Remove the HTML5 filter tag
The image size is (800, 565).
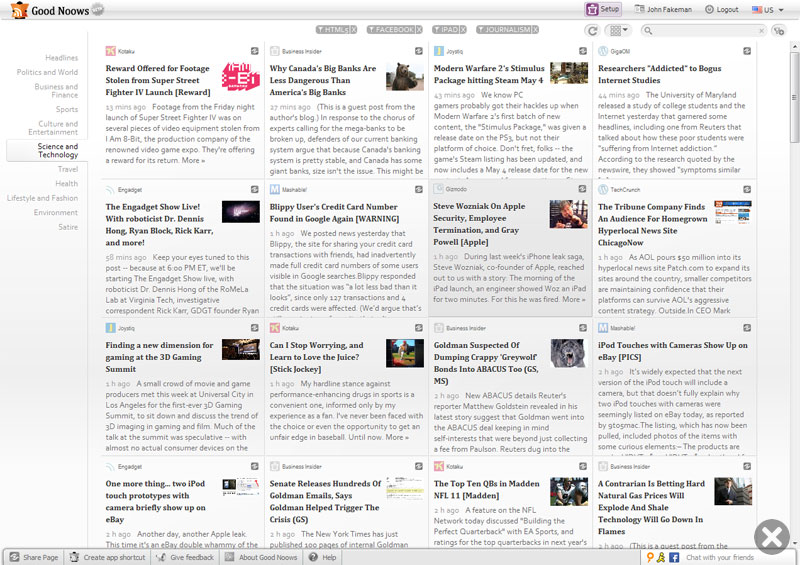tap(352, 30)
